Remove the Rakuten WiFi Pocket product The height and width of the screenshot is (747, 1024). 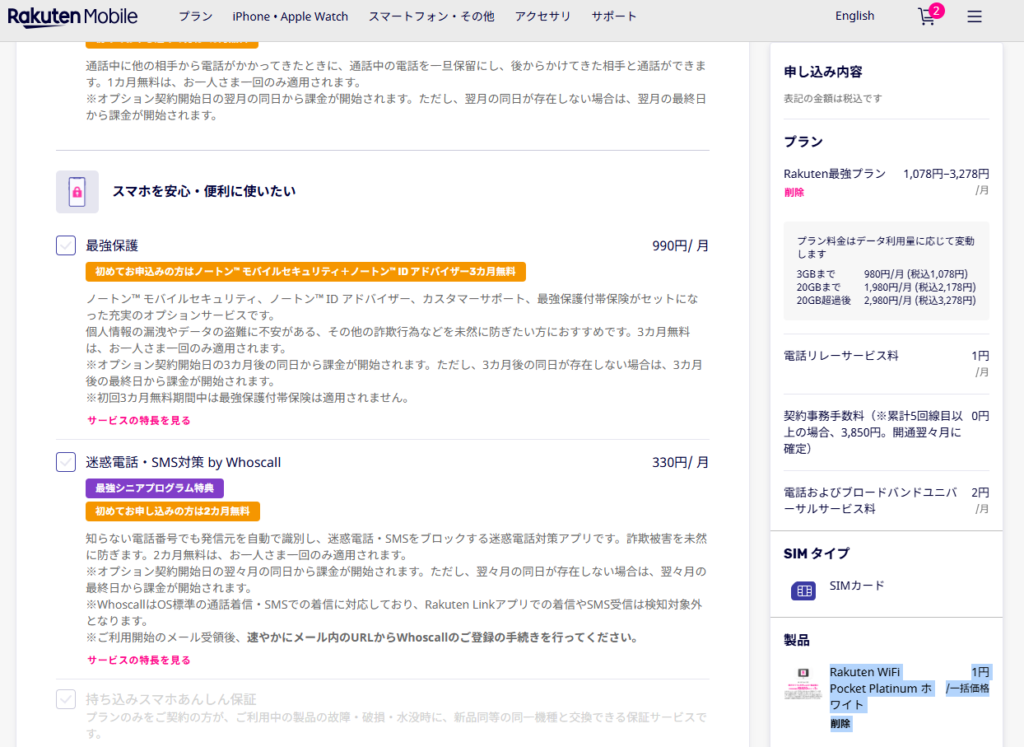click(840, 723)
